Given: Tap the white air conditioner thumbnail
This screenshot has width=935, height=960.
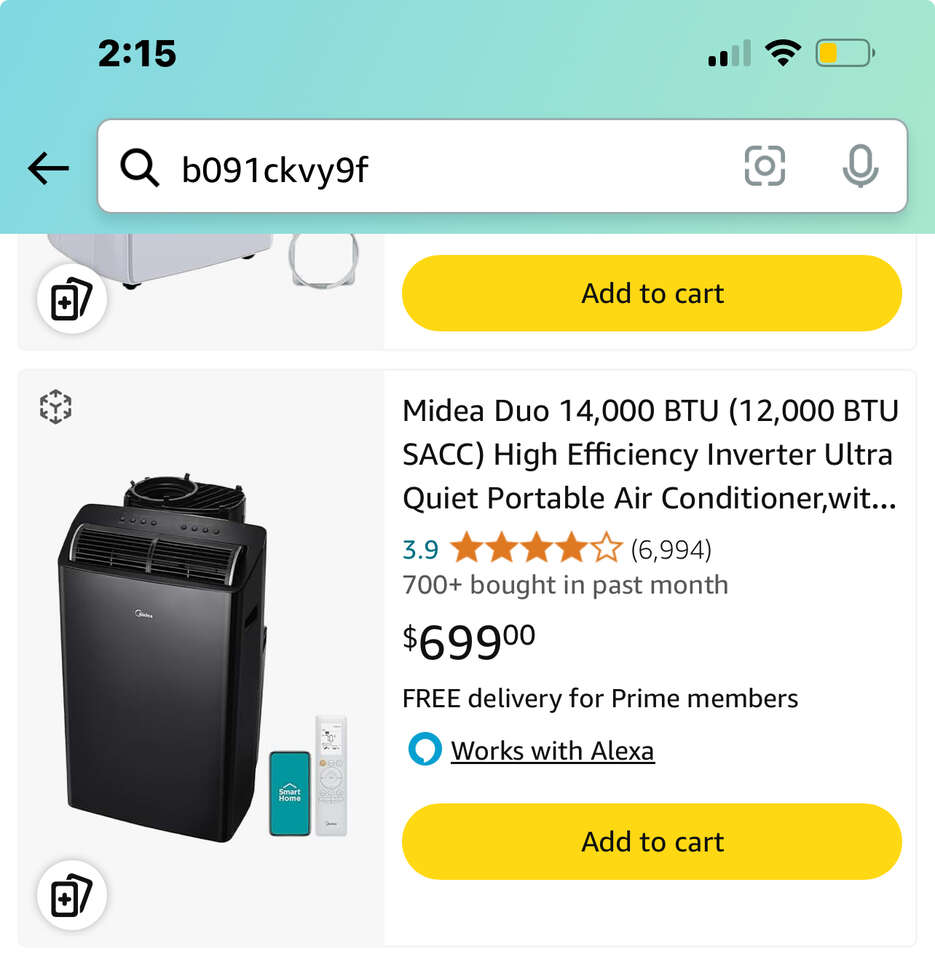Looking at the screenshot, I should (x=160, y=258).
